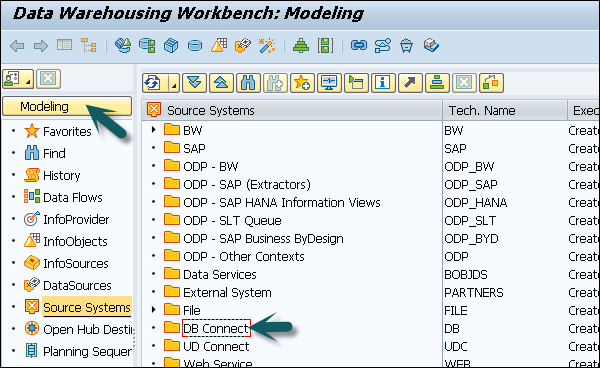The image size is (600, 368).
Task: Click the chain link icon
Action: [x=359, y=46]
